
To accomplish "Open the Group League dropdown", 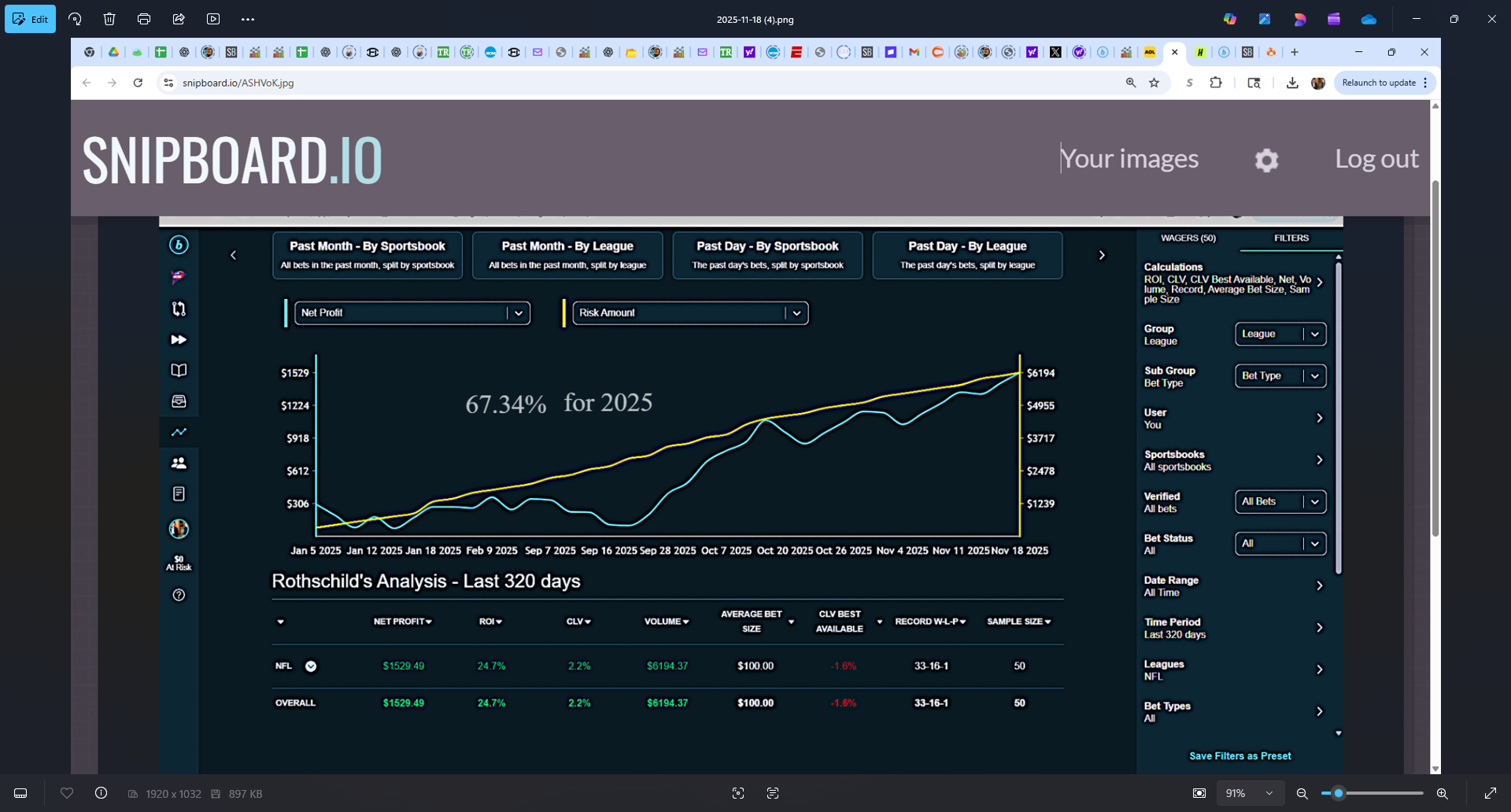I will (1280, 334).
